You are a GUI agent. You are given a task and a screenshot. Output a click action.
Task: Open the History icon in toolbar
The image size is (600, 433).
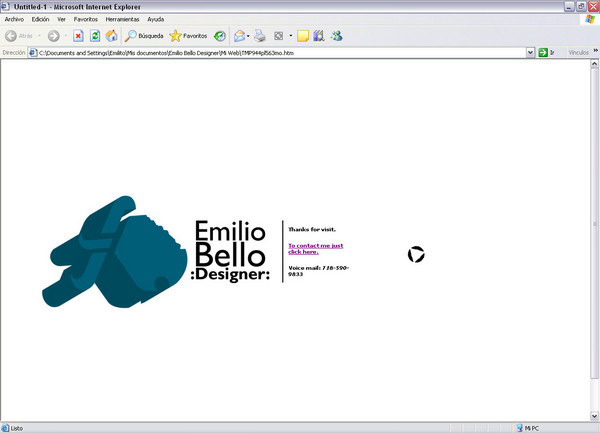tap(220, 36)
